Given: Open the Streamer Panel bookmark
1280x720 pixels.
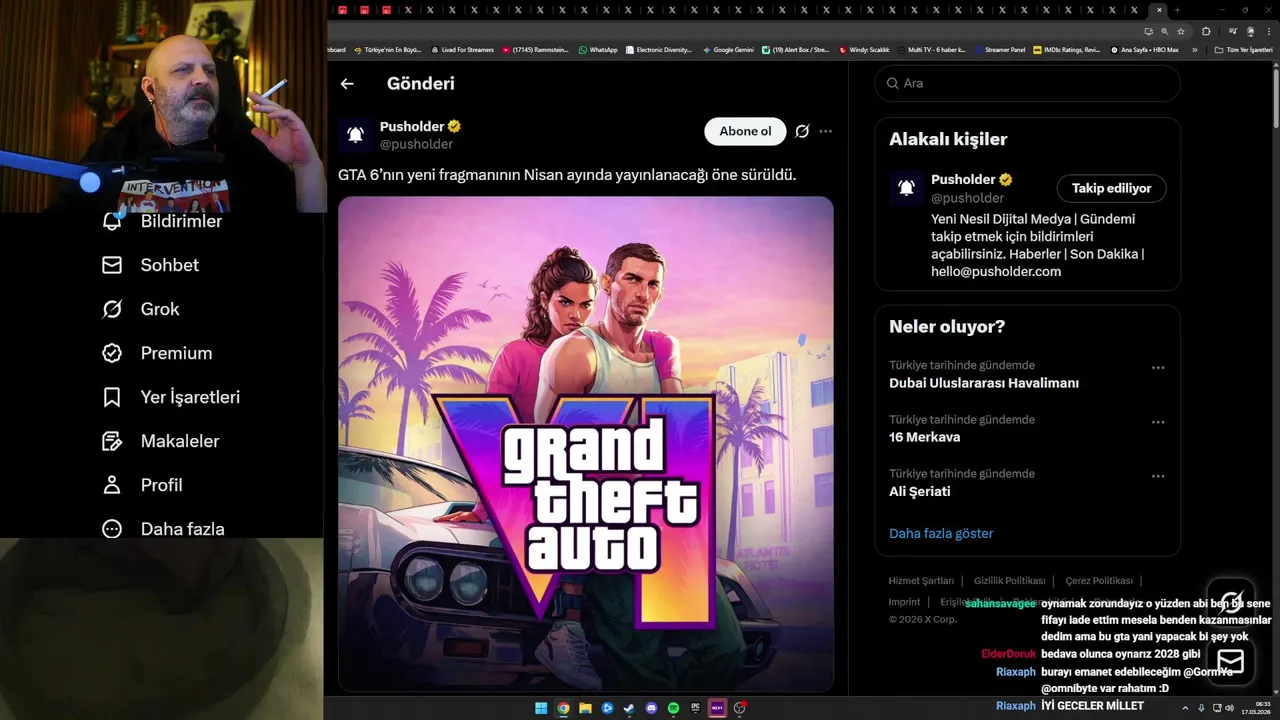Looking at the screenshot, I should [1000, 49].
